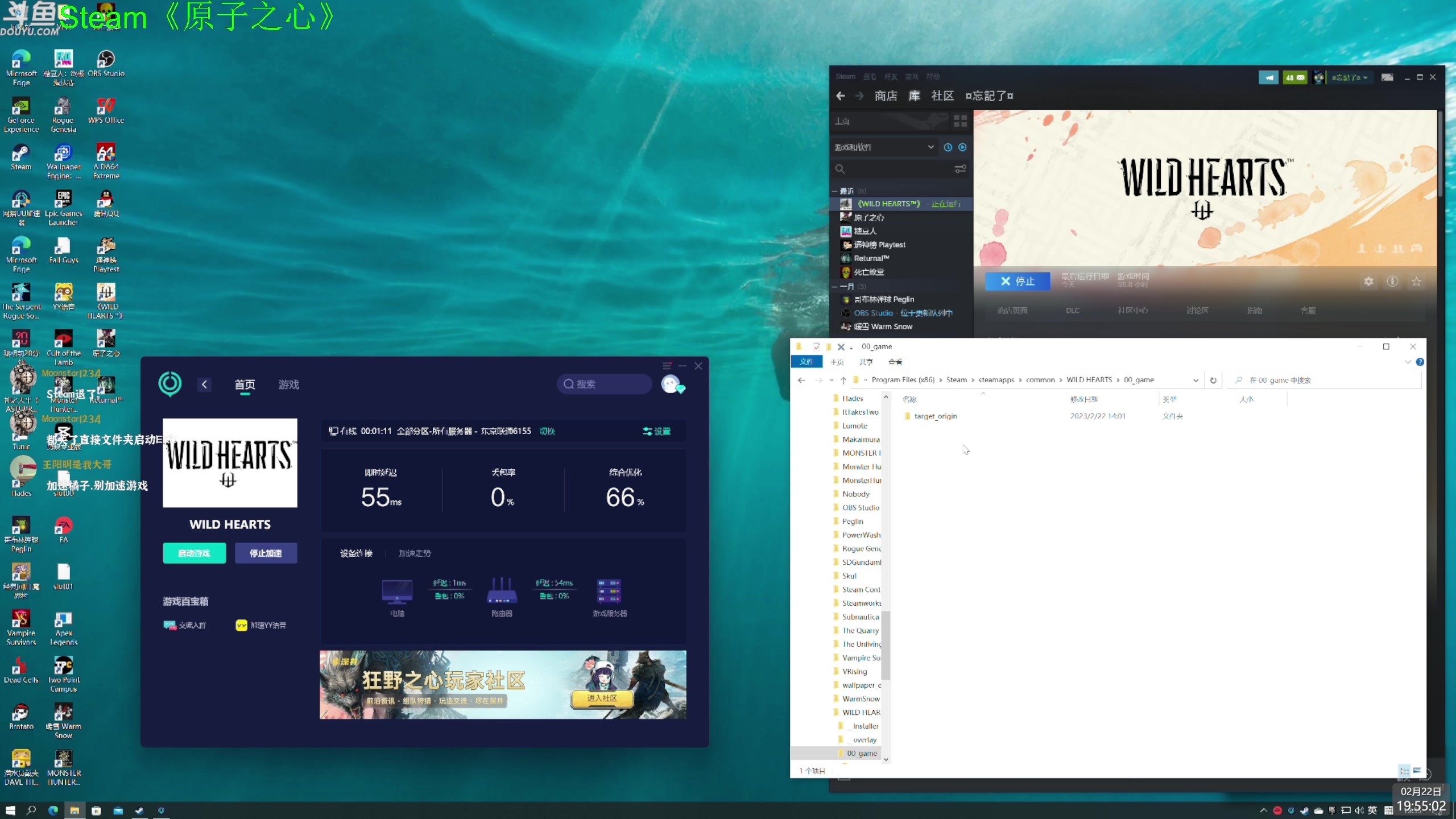1456x819 pixels.
Task: Show hidden system tray icons chevron
Action: tap(1263, 810)
